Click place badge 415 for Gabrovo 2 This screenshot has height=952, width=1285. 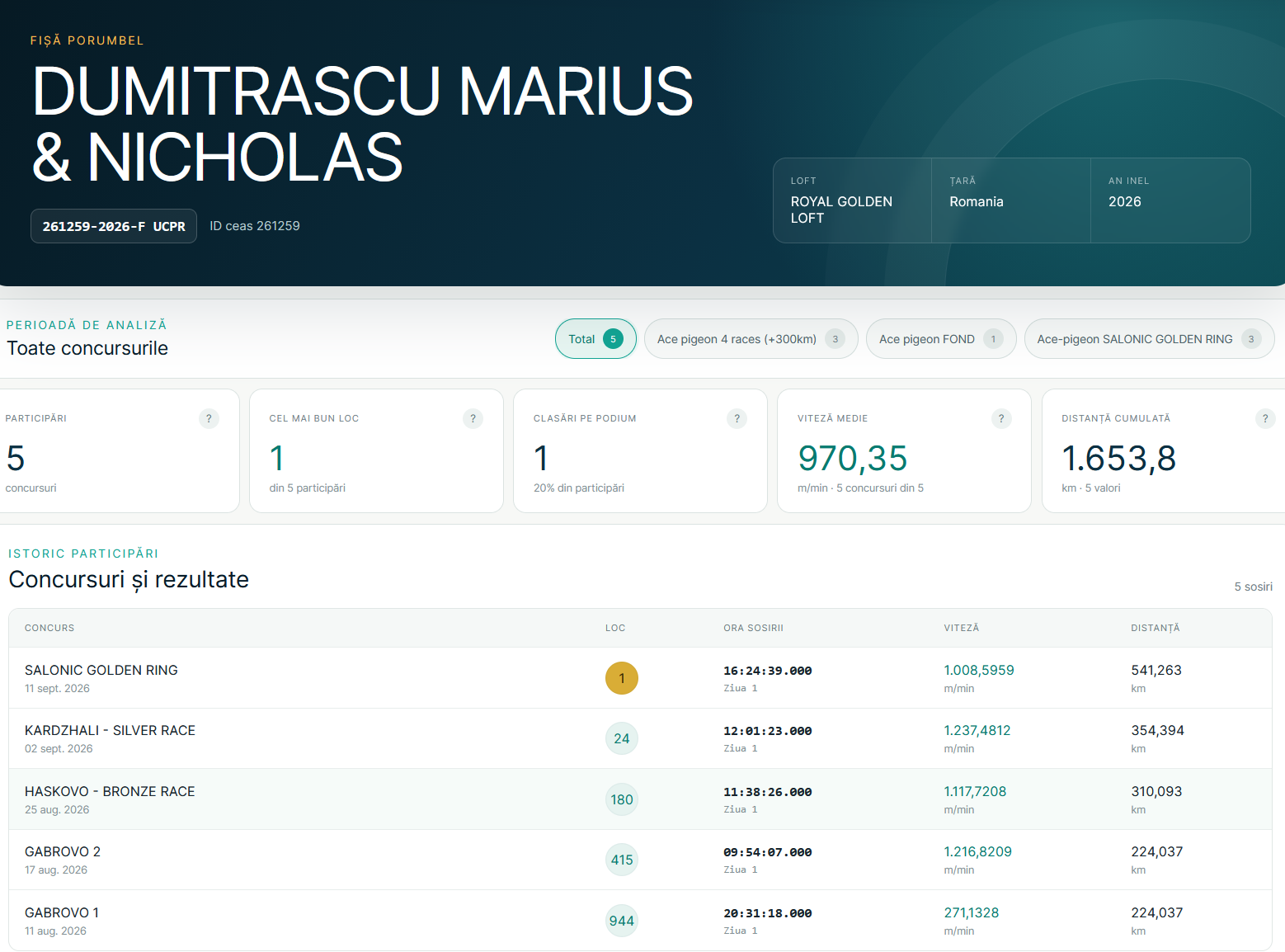[622, 860]
